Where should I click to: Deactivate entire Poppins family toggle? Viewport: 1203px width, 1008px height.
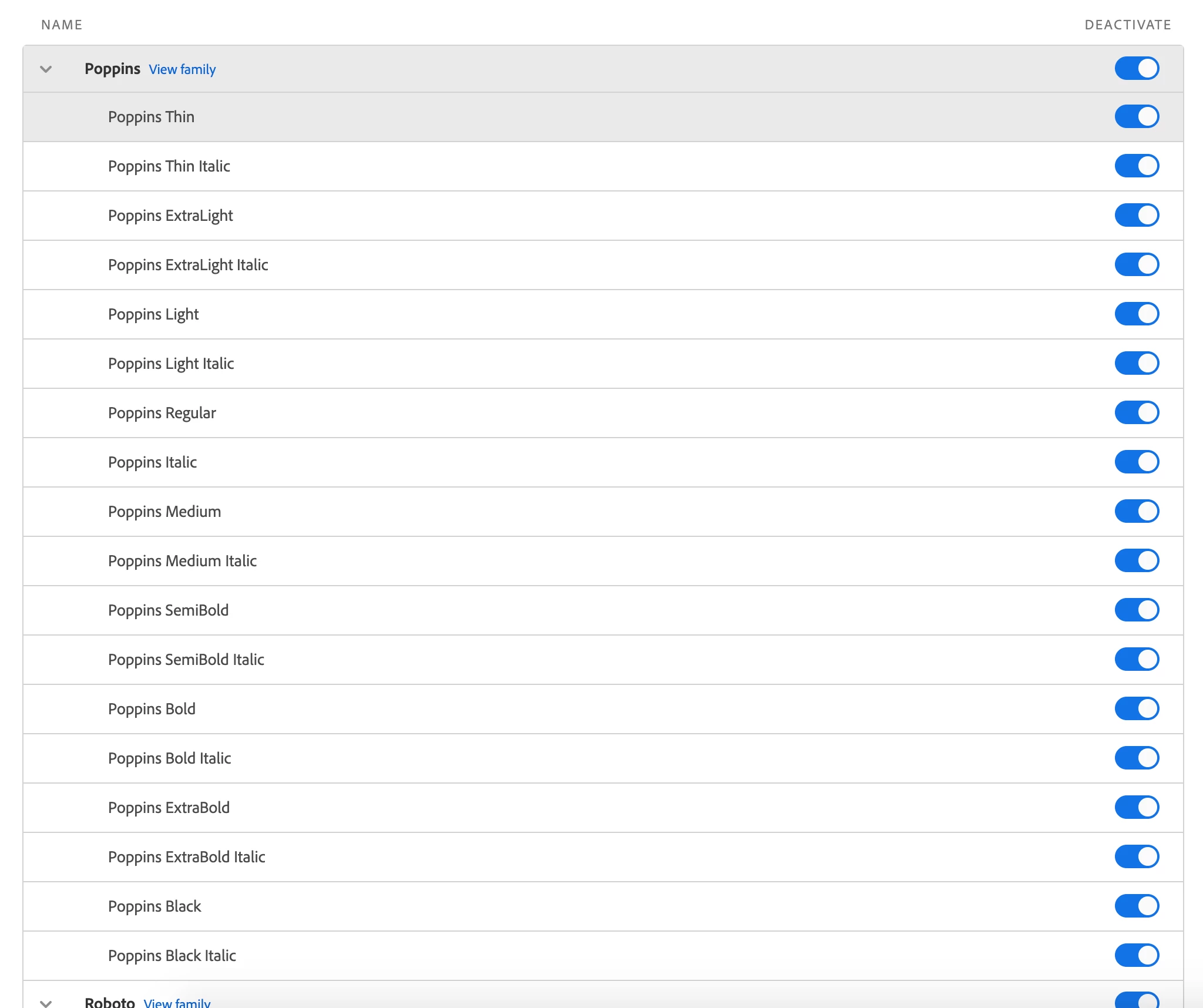[x=1137, y=68]
